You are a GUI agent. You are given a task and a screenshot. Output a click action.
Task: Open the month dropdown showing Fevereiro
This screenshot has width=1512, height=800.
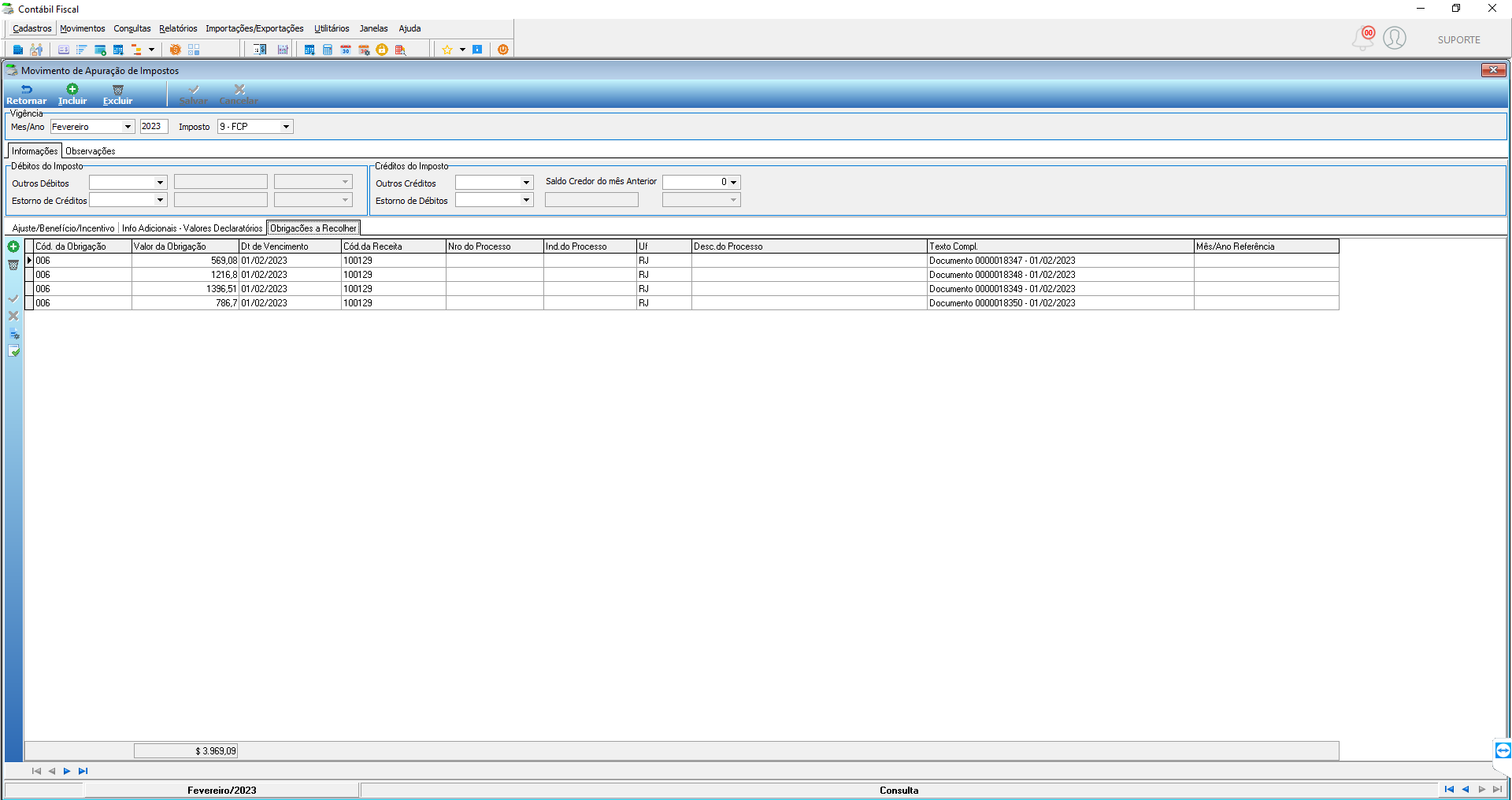pyautogui.click(x=128, y=127)
